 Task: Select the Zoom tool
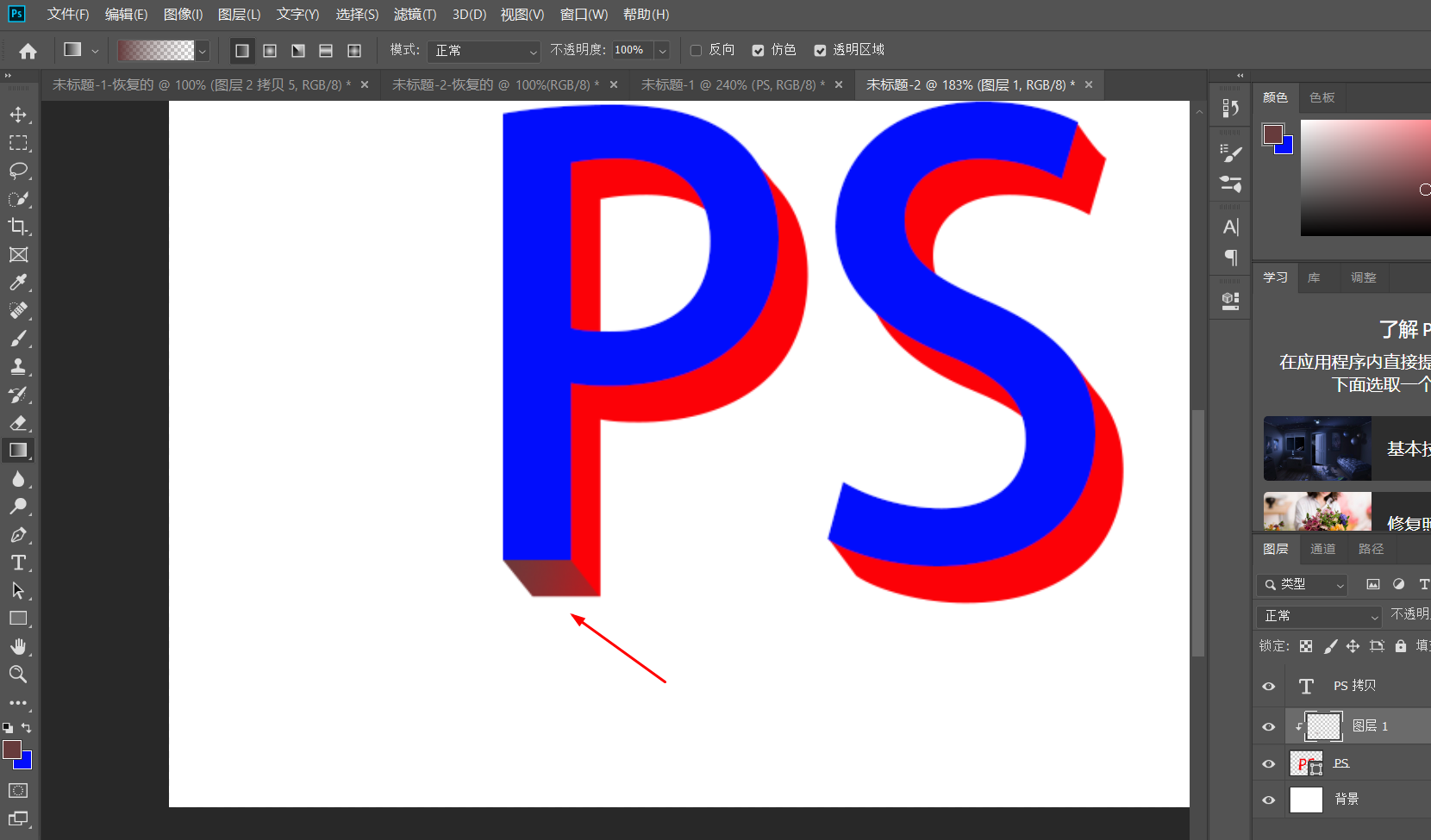[18, 675]
